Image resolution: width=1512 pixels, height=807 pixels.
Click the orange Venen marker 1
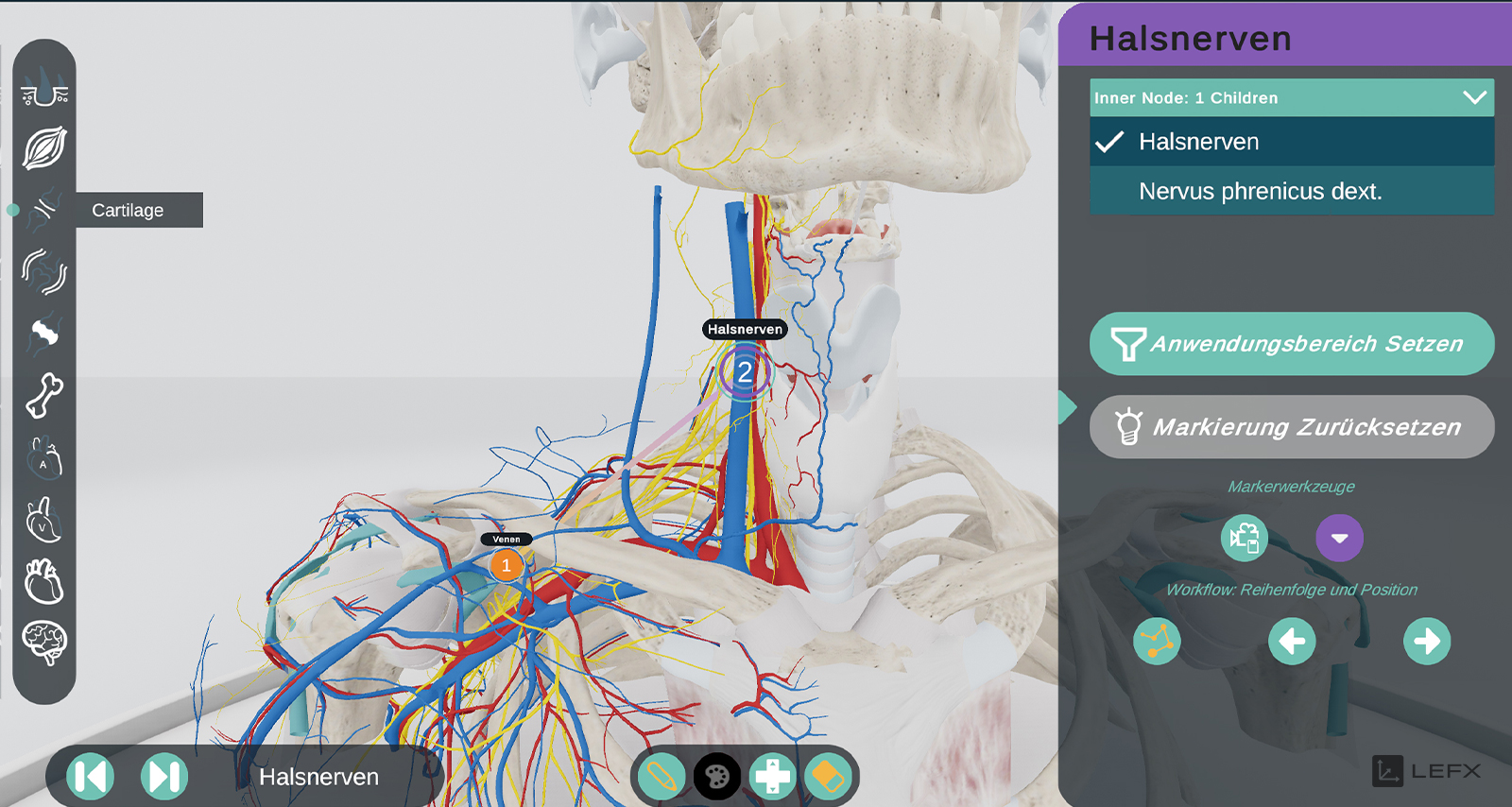point(507,565)
